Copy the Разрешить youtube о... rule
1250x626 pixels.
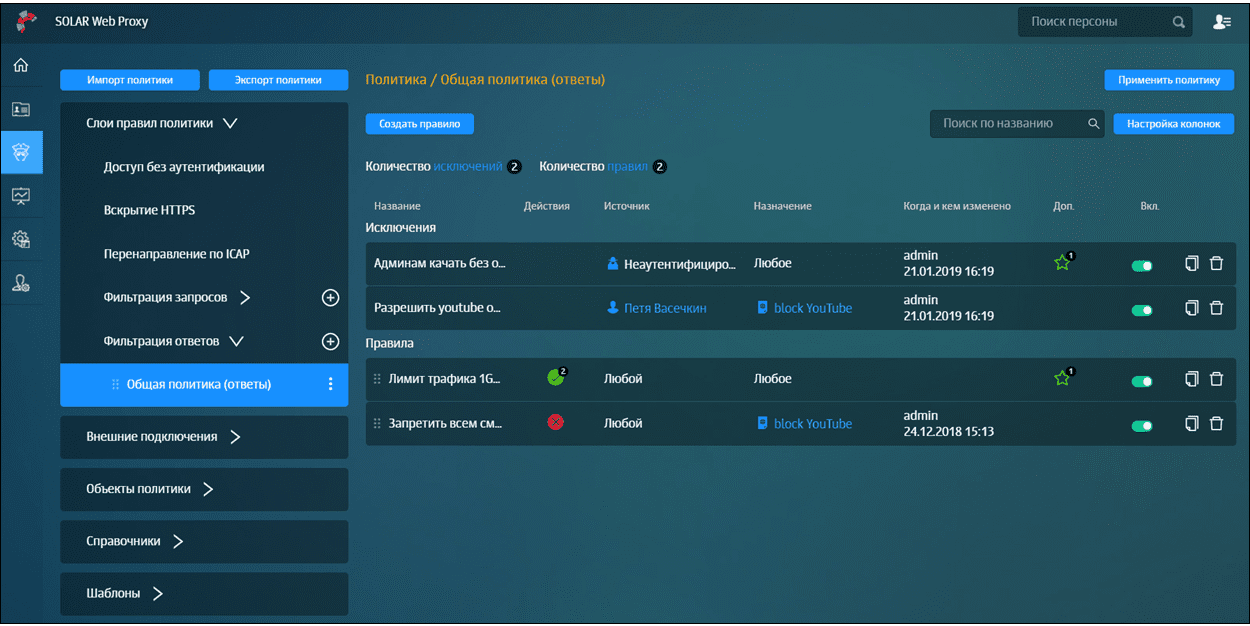pos(1191,308)
